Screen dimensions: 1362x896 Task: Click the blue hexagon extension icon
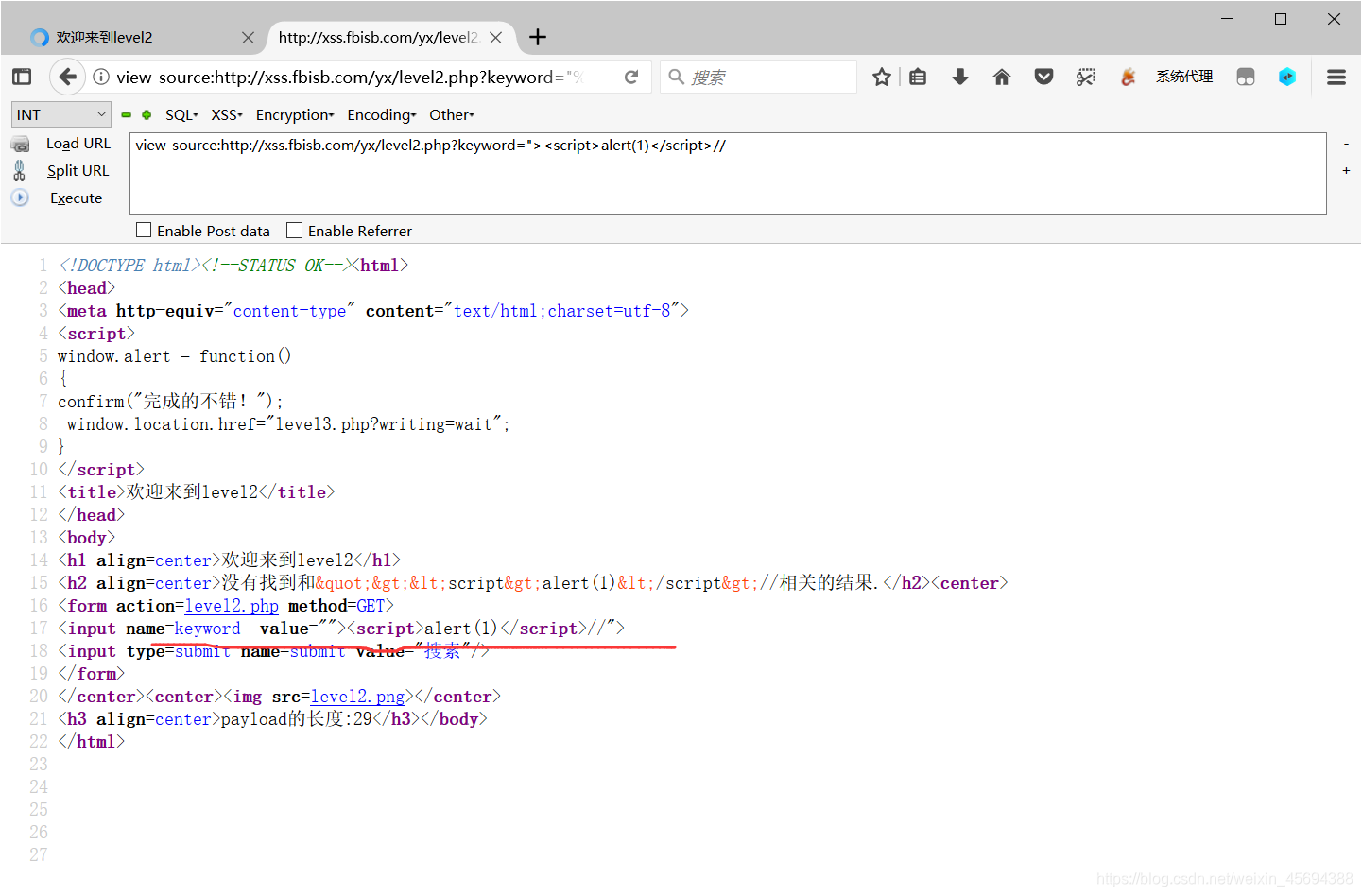(1287, 77)
